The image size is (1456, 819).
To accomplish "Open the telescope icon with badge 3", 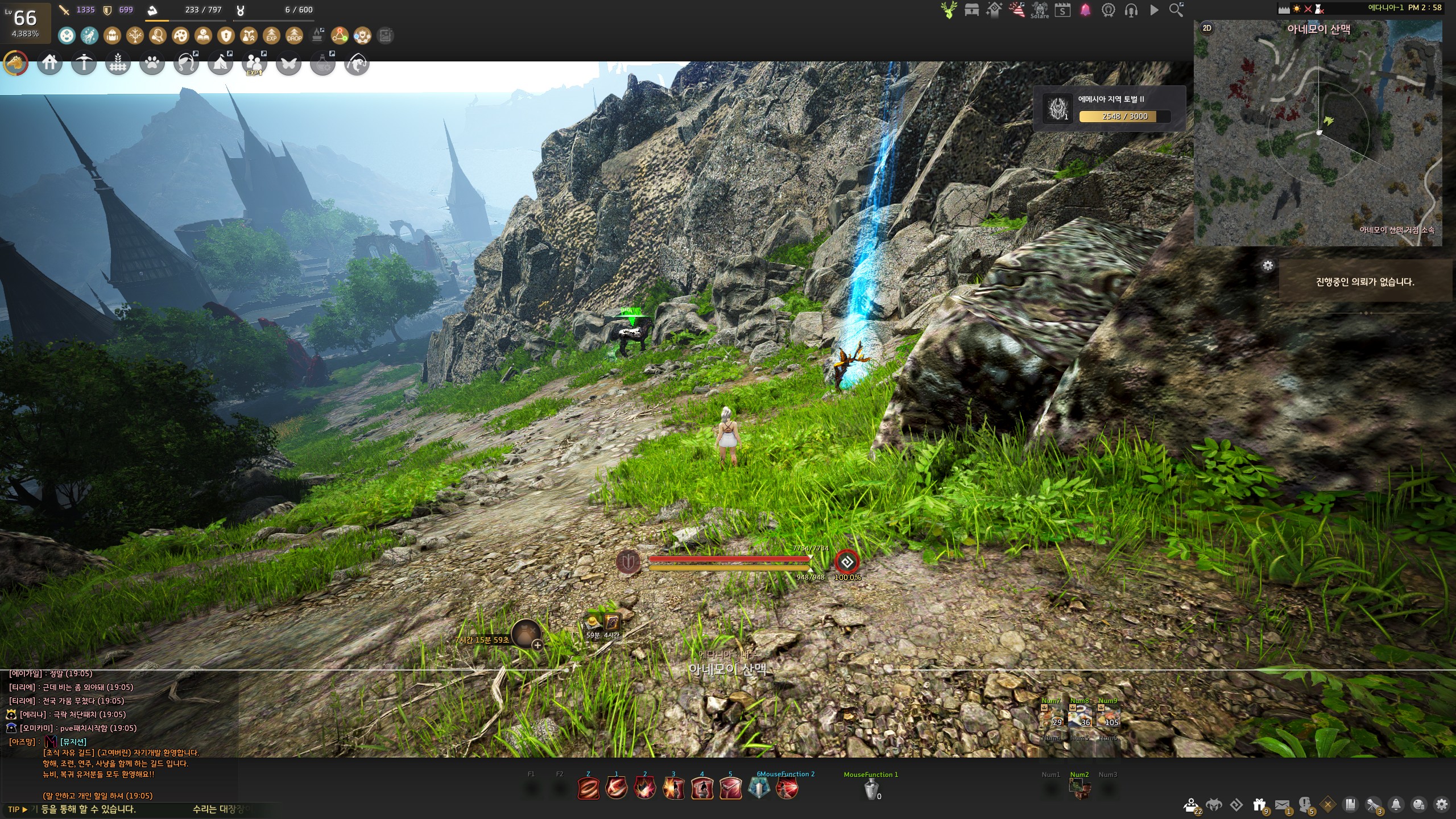I will coord(1374,805).
